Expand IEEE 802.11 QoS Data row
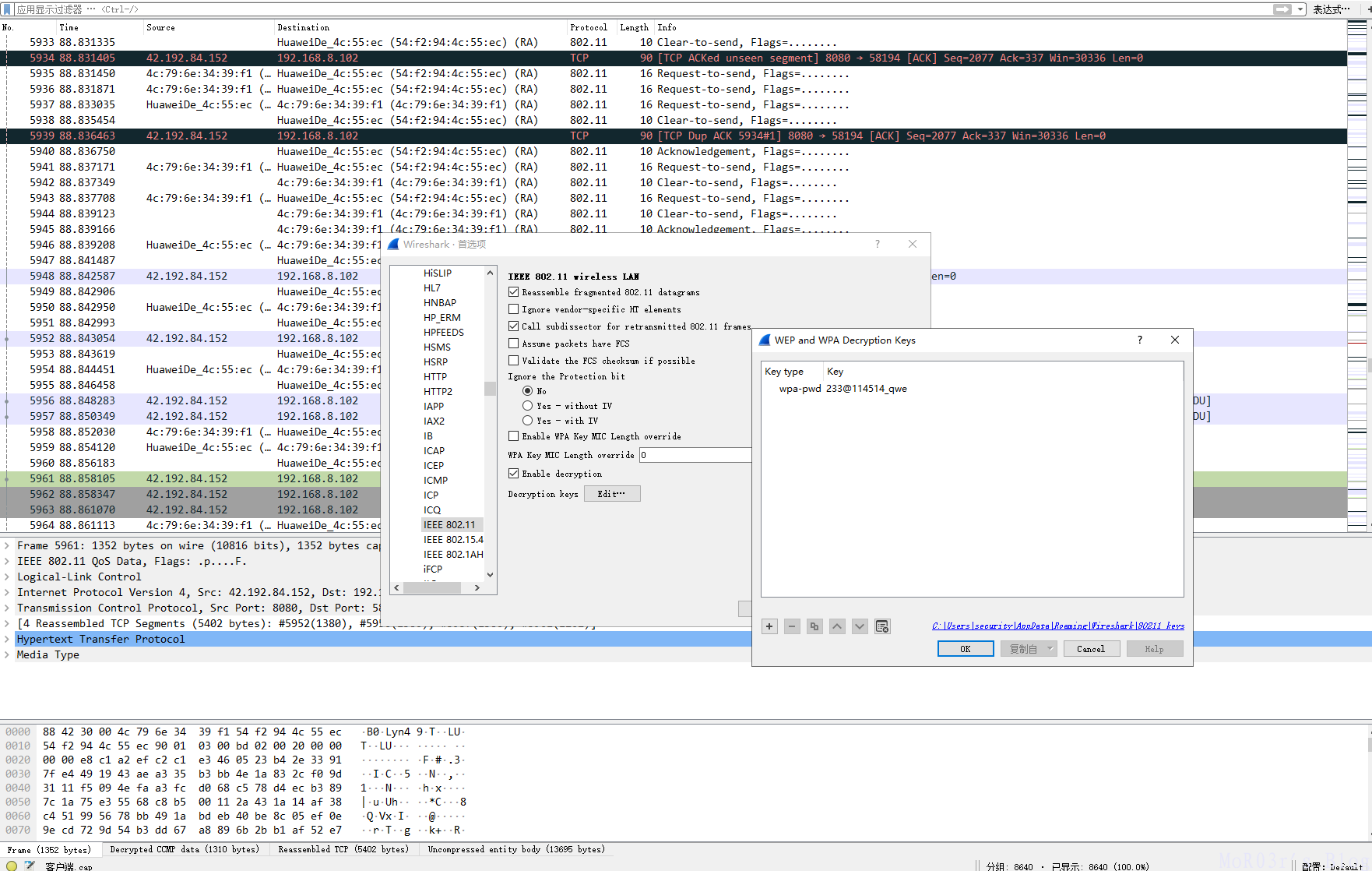Screen dimensions: 1372x871 click(7, 562)
